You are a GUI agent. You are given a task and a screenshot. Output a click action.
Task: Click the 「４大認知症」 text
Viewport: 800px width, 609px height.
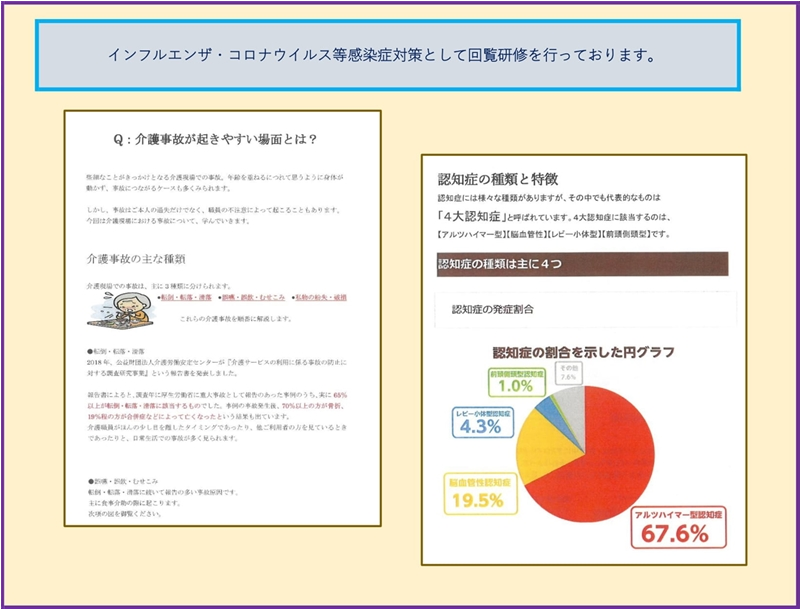472,216
